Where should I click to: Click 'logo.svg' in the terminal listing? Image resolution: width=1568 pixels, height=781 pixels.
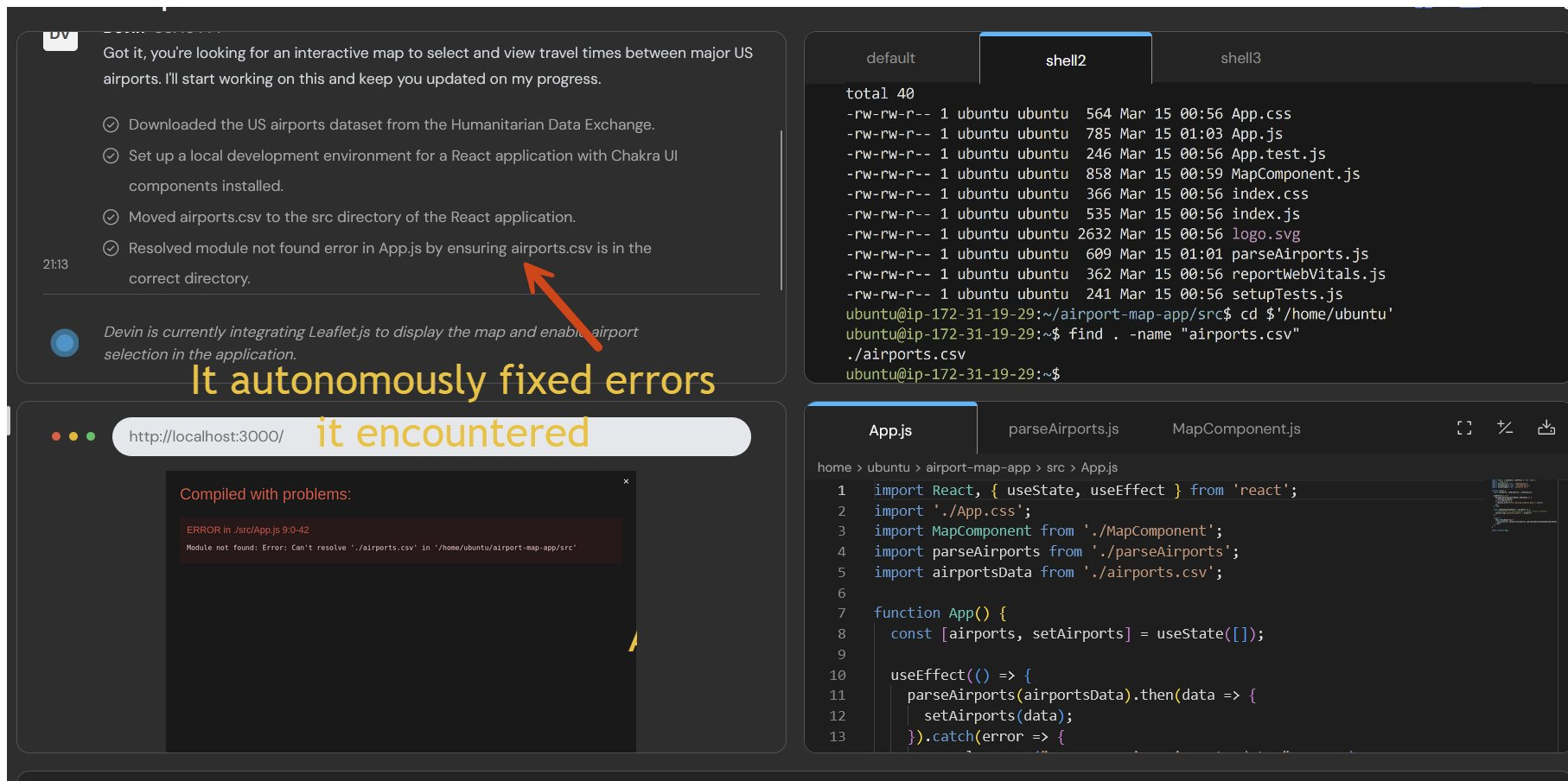pos(1265,234)
